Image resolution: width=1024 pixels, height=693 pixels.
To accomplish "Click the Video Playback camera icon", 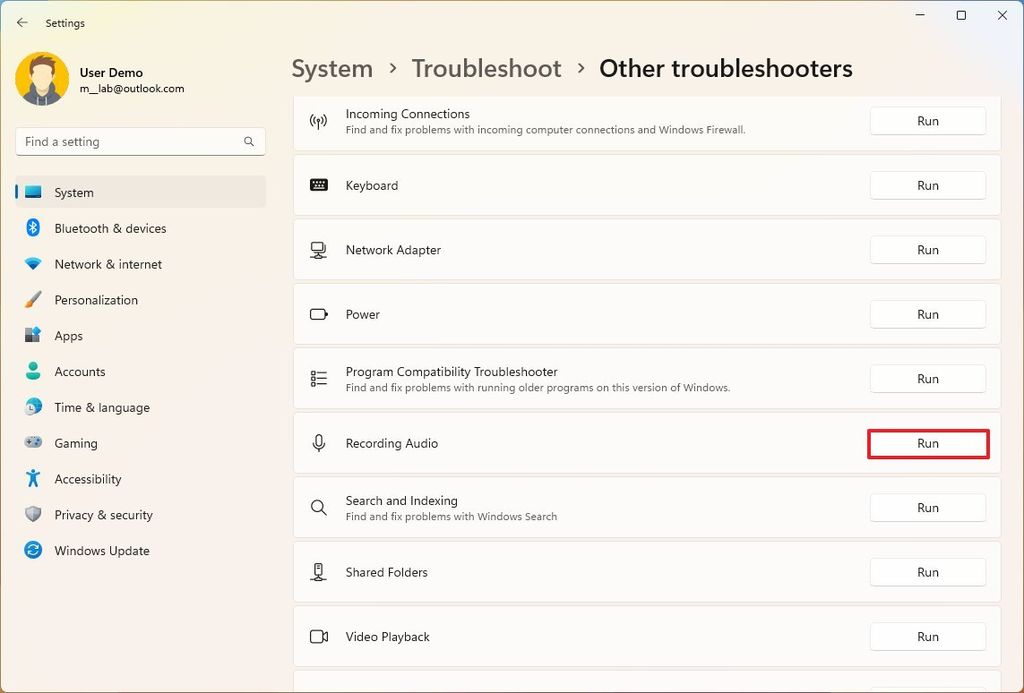I will 317,636.
